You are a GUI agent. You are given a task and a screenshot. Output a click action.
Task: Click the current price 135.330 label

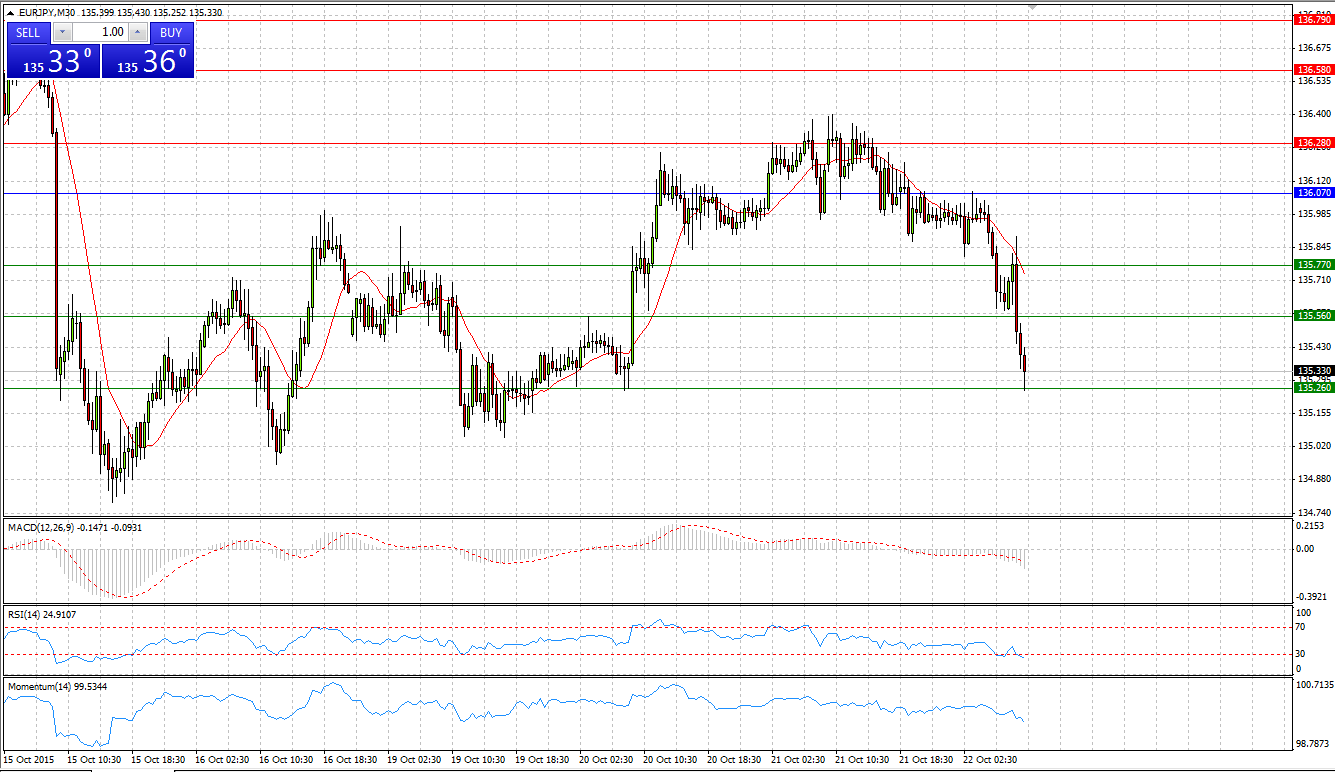pos(1314,370)
